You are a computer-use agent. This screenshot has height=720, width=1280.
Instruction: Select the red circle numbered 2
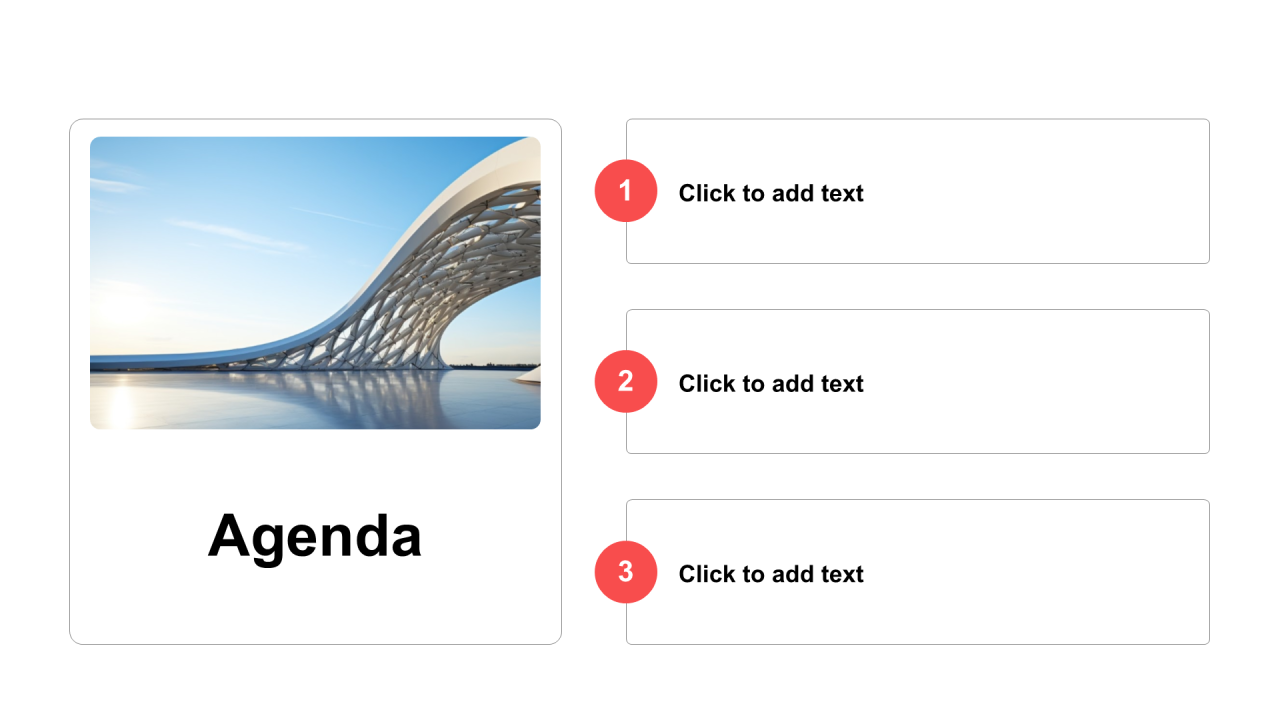(626, 381)
